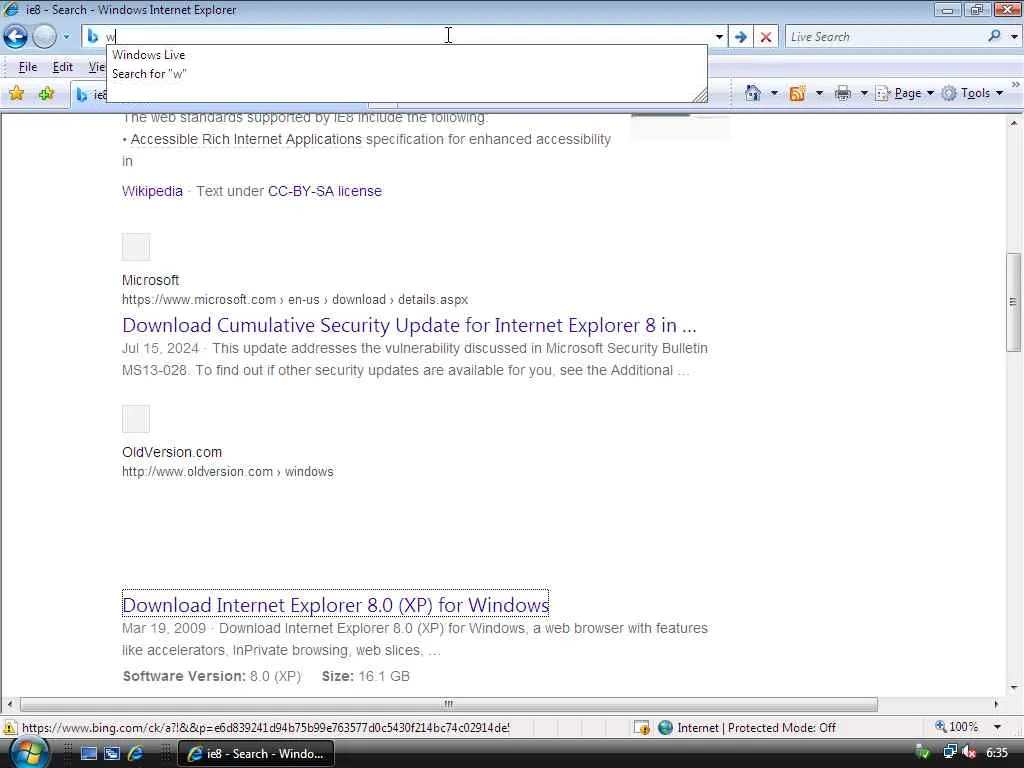Click inside the address bar field
The image size is (1024, 768).
pyautogui.click(x=405, y=37)
